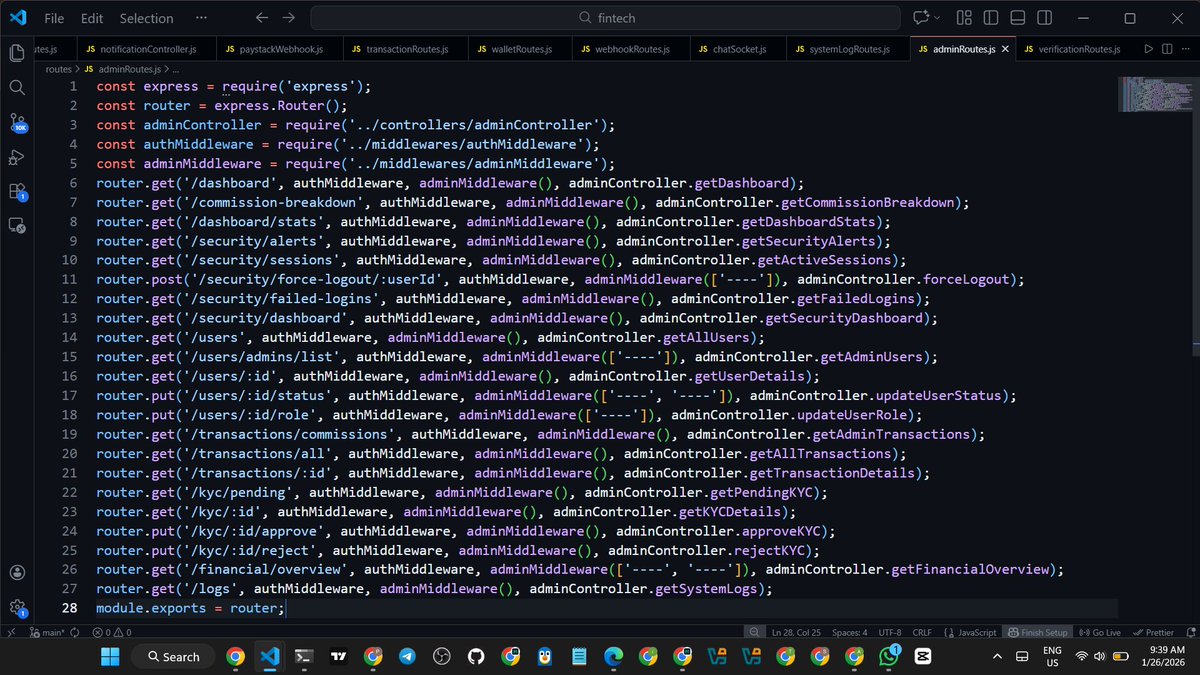Switch to the transactionRoutes.js tab
Screen dimensions: 1200x675
point(407,49)
